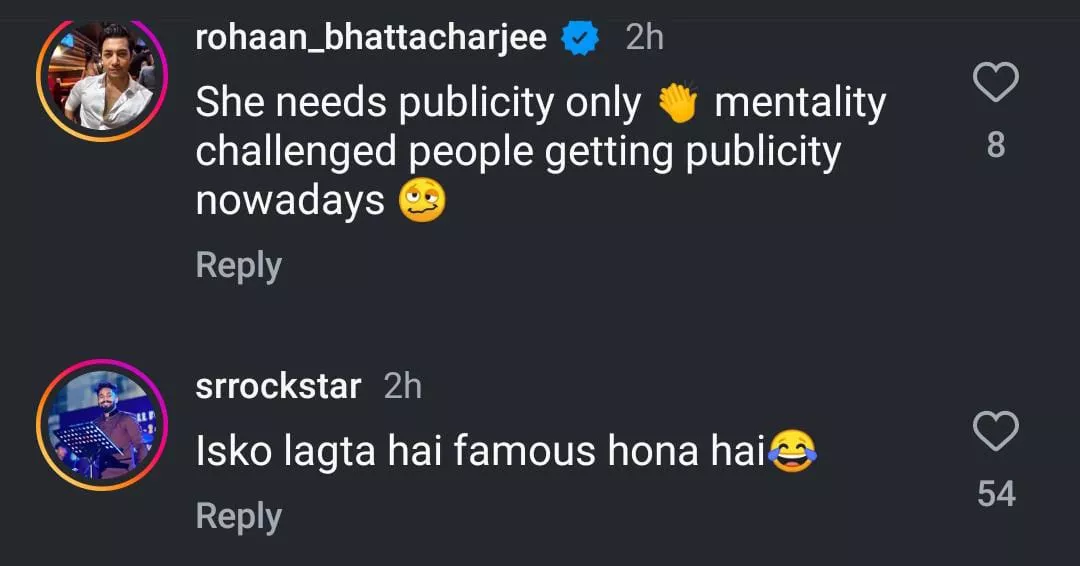
Task: Open srrockstar's profile picture
Action: click(x=104, y=427)
